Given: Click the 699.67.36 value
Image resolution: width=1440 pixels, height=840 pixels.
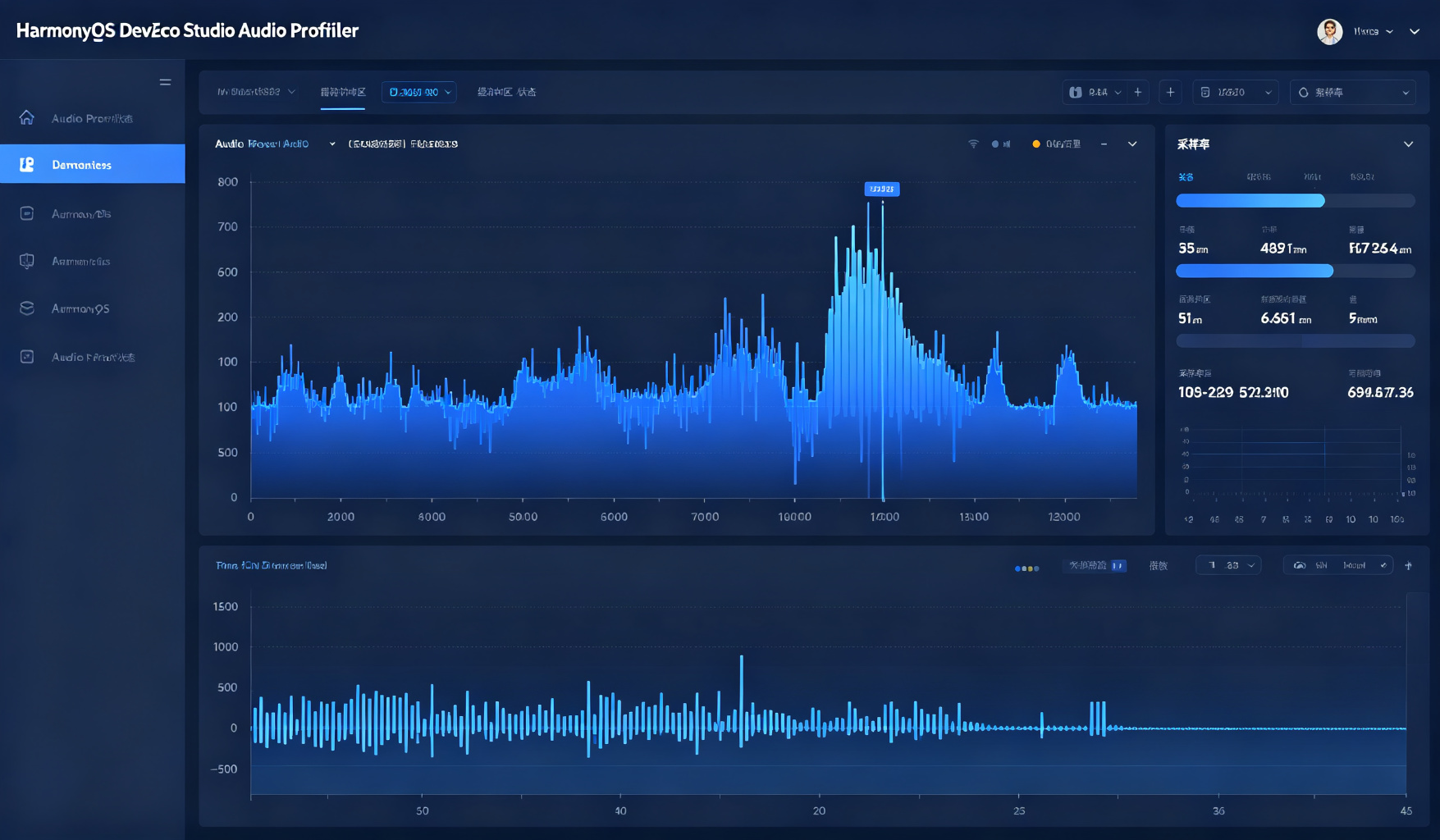Looking at the screenshot, I should pyautogui.click(x=1380, y=392).
